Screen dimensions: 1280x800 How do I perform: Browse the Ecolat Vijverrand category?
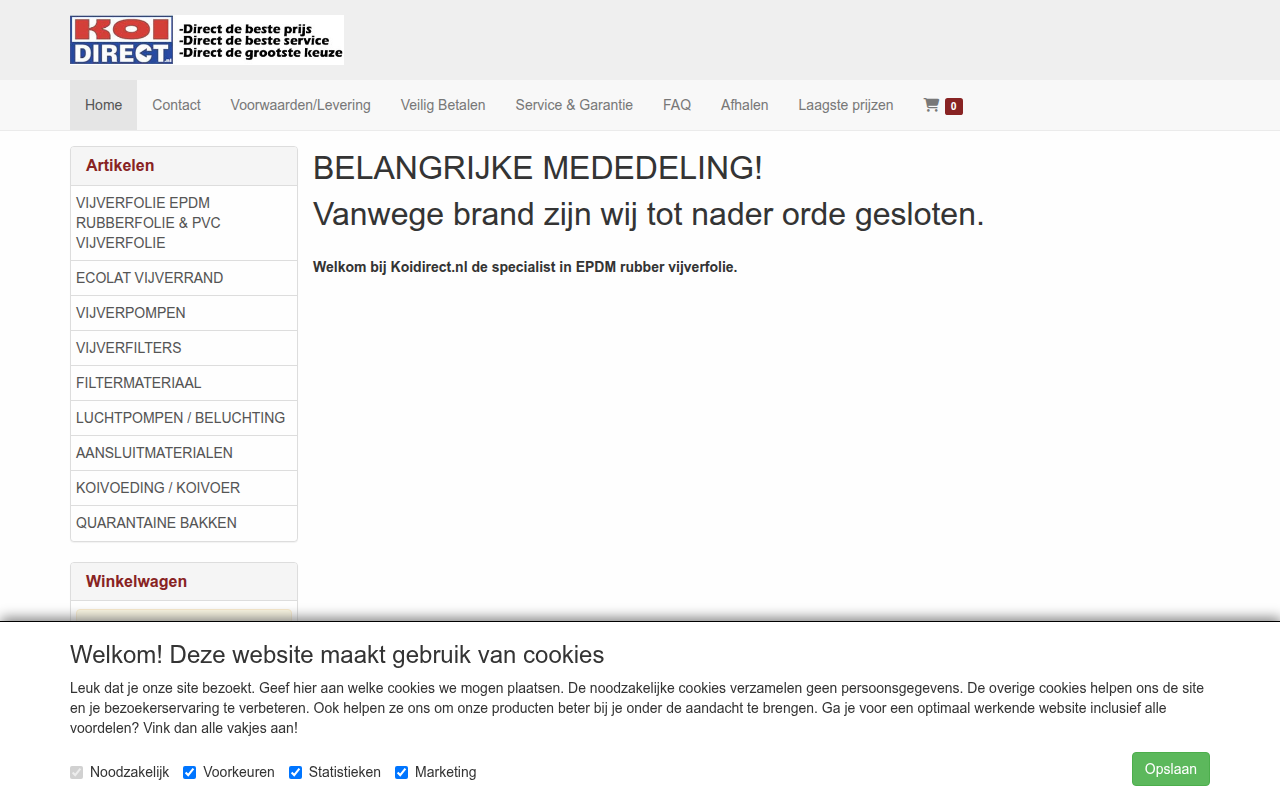tap(184, 278)
